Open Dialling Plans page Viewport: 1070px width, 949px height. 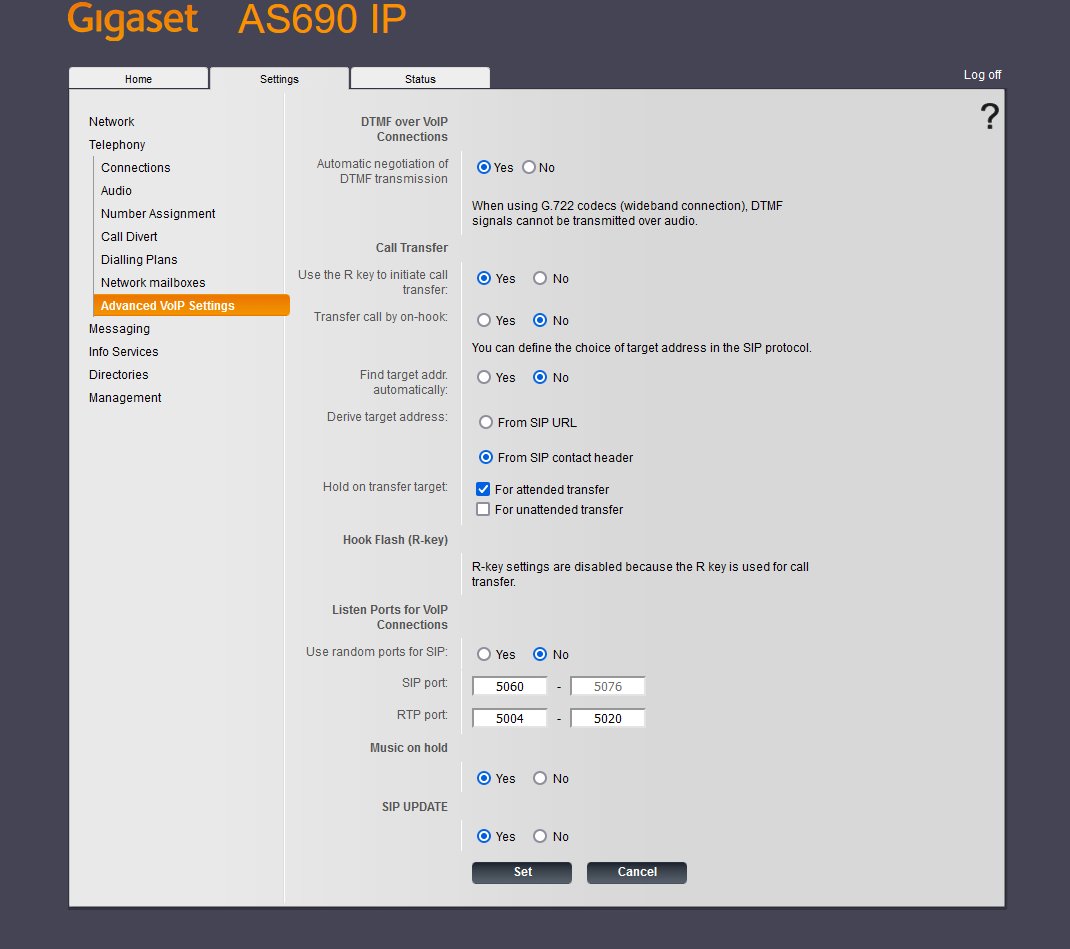[x=139, y=260]
